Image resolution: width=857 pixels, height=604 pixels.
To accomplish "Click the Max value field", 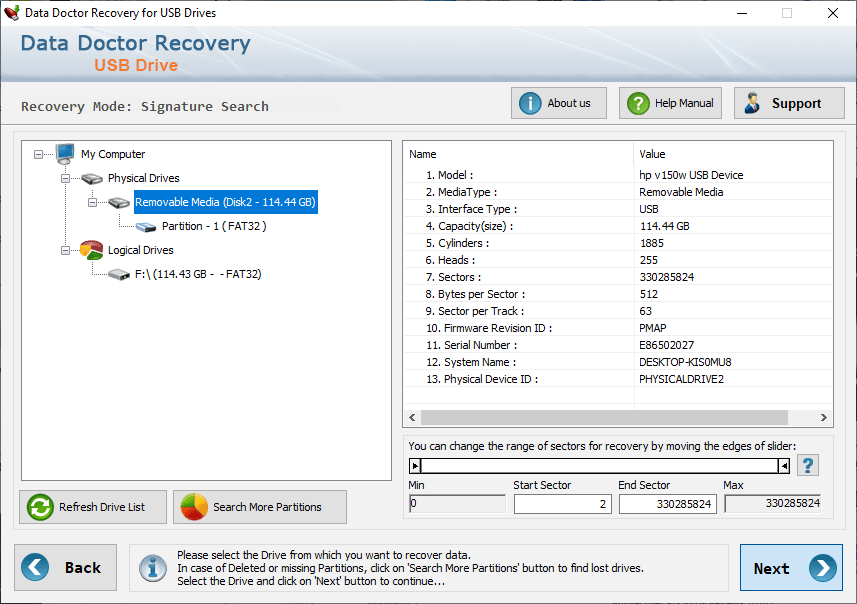I will click(x=772, y=503).
